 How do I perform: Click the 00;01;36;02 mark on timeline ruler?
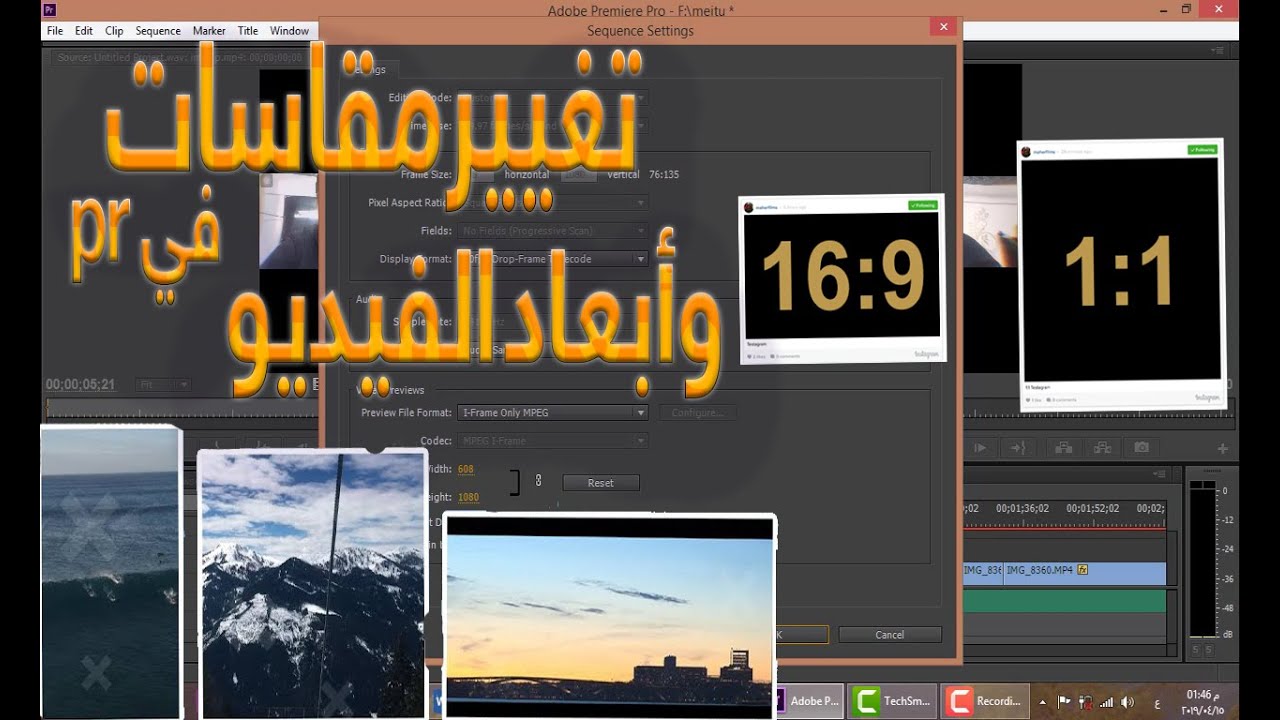click(x=1022, y=509)
